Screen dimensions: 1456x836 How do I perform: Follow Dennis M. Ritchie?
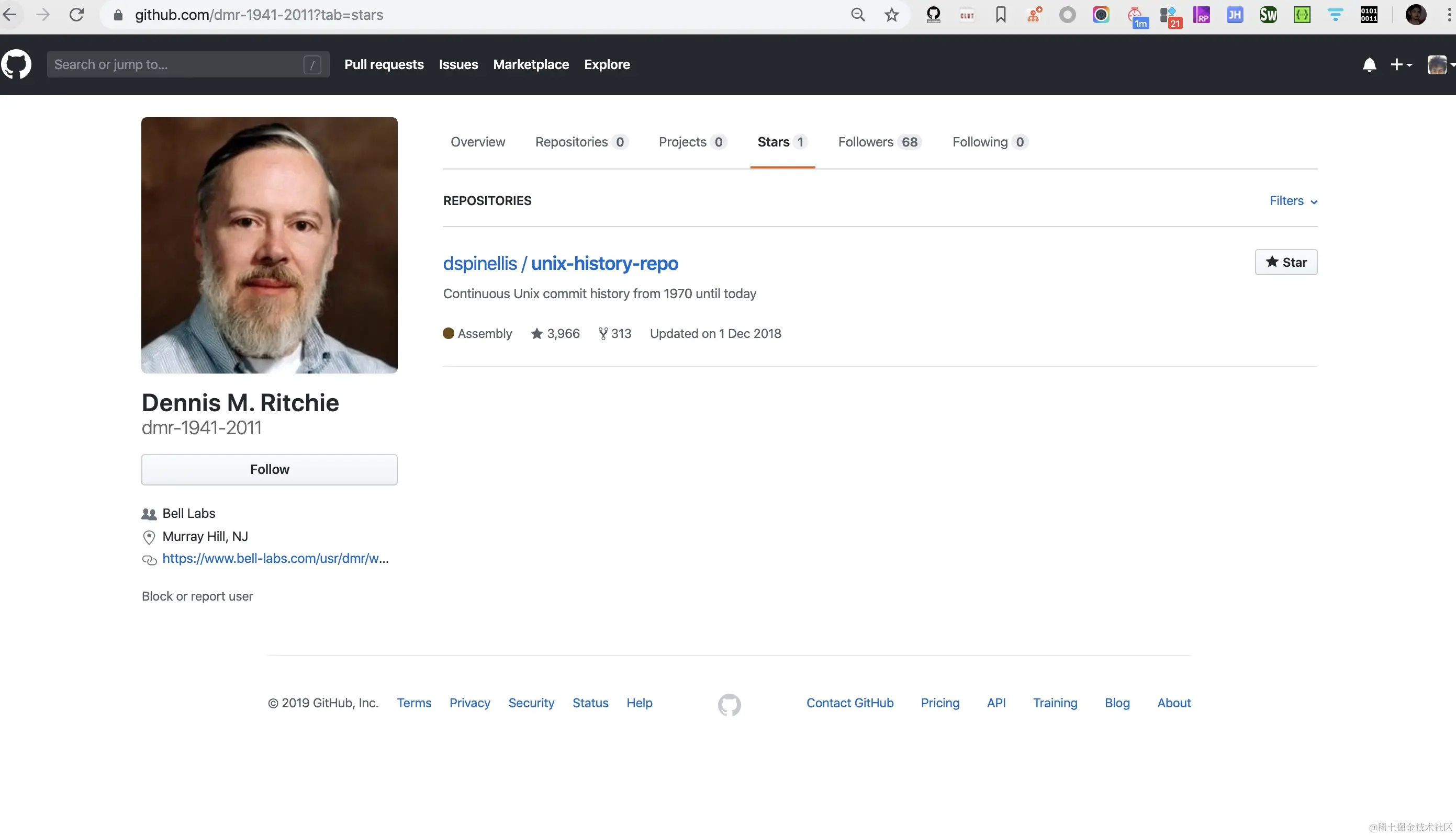point(270,470)
